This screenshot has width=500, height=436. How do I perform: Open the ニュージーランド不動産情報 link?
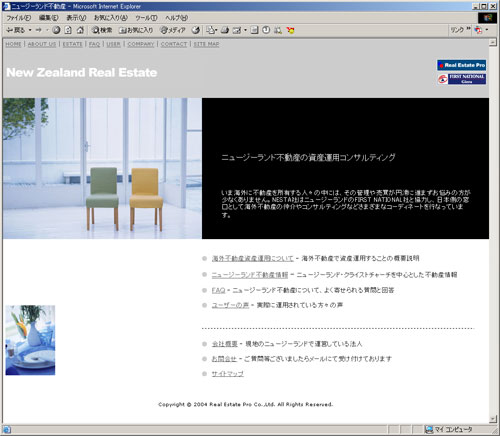coord(250,275)
